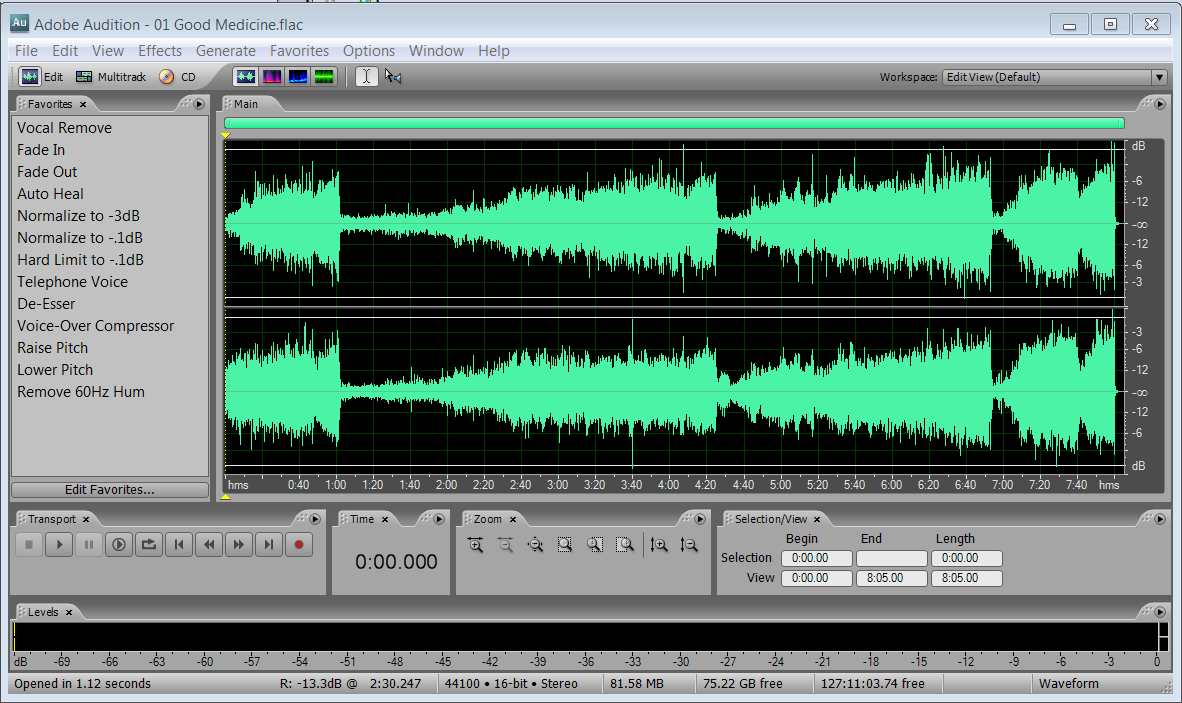Viewport: 1182px width, 703px height.
Task: Click the Play Looped button
Action: pyautogui.click(x=149, y=545)
